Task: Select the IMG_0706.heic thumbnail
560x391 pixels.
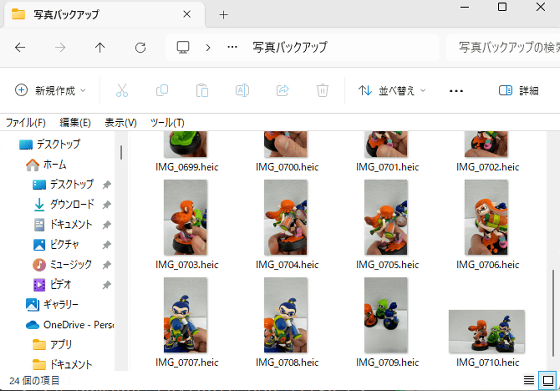Action: [x=486, y=217]
